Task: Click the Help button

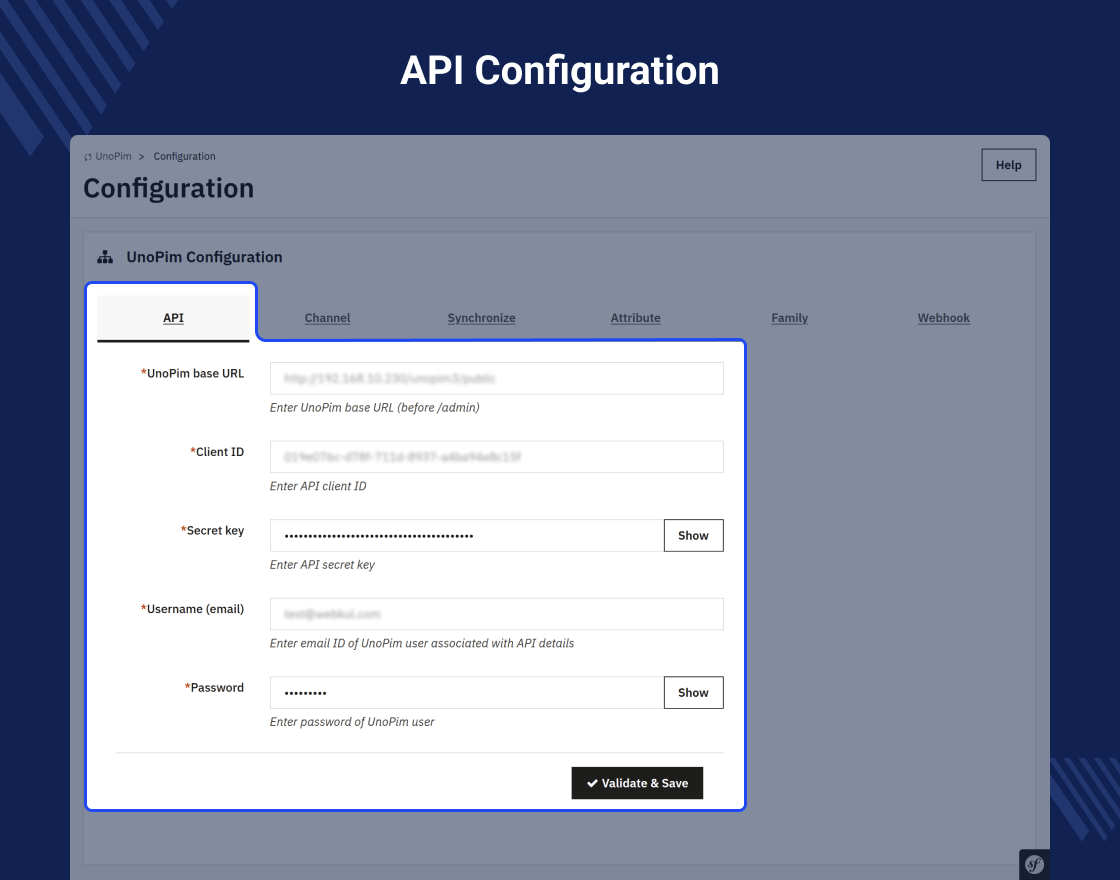Action: (x=1009, y=165)
